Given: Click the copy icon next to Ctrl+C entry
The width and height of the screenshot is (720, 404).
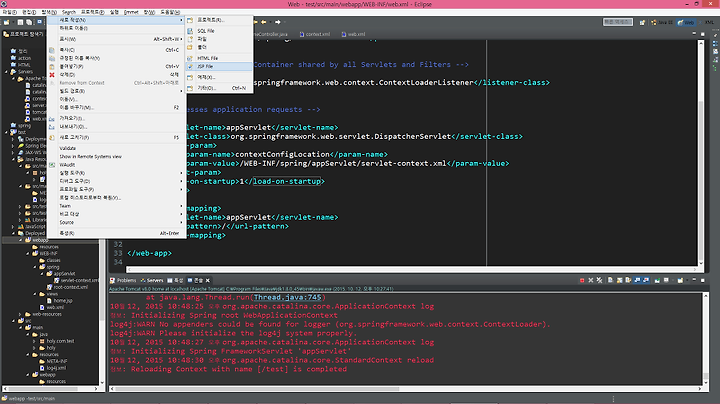Looking at the screenshot, I should pyautogui.click(x=52, y=50).
